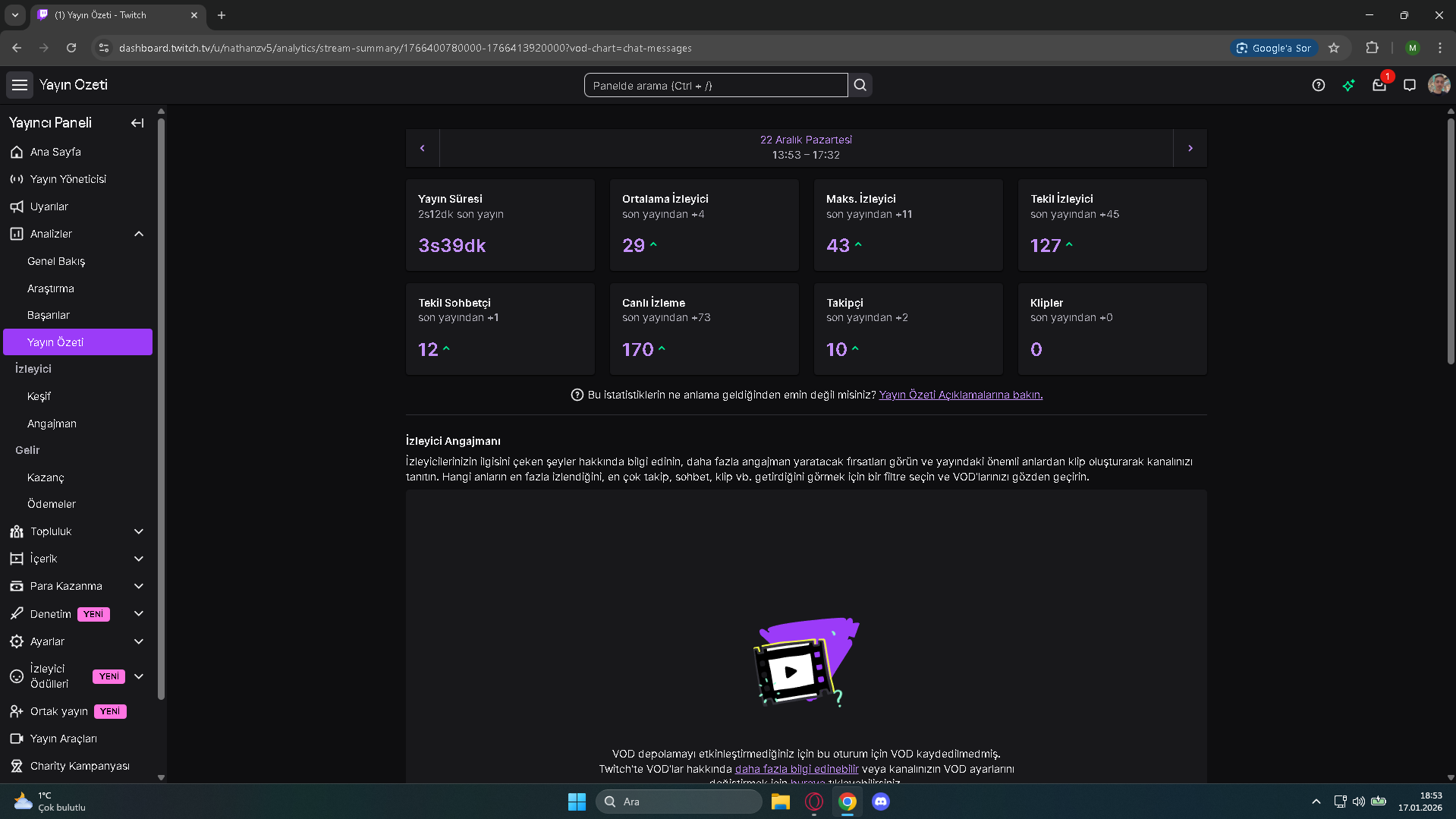This screenshot has width=1456, height=819.
Task: Open a new browser tab
Action: [222, 15]
